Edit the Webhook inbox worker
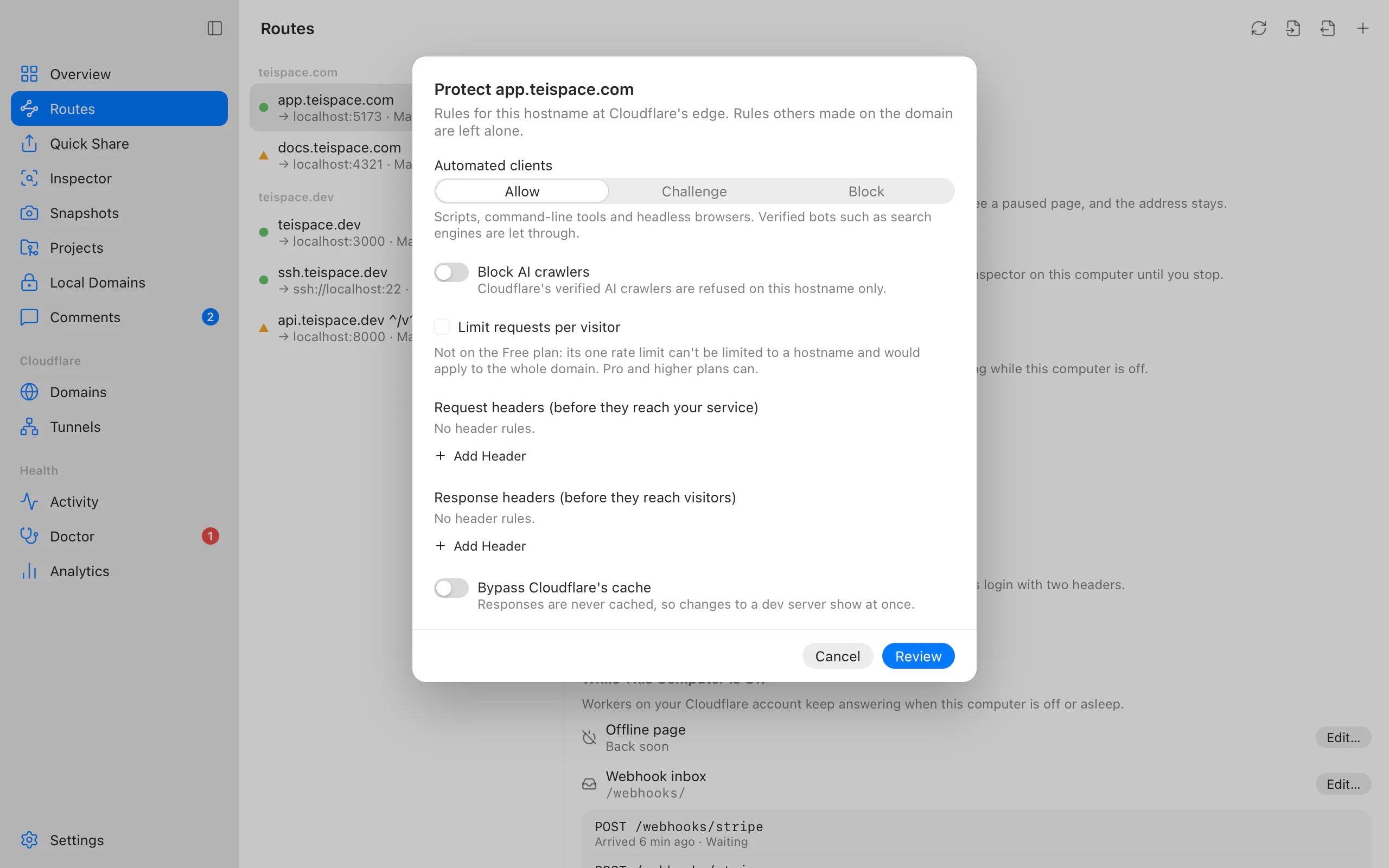 click(x=1343, y=784)
